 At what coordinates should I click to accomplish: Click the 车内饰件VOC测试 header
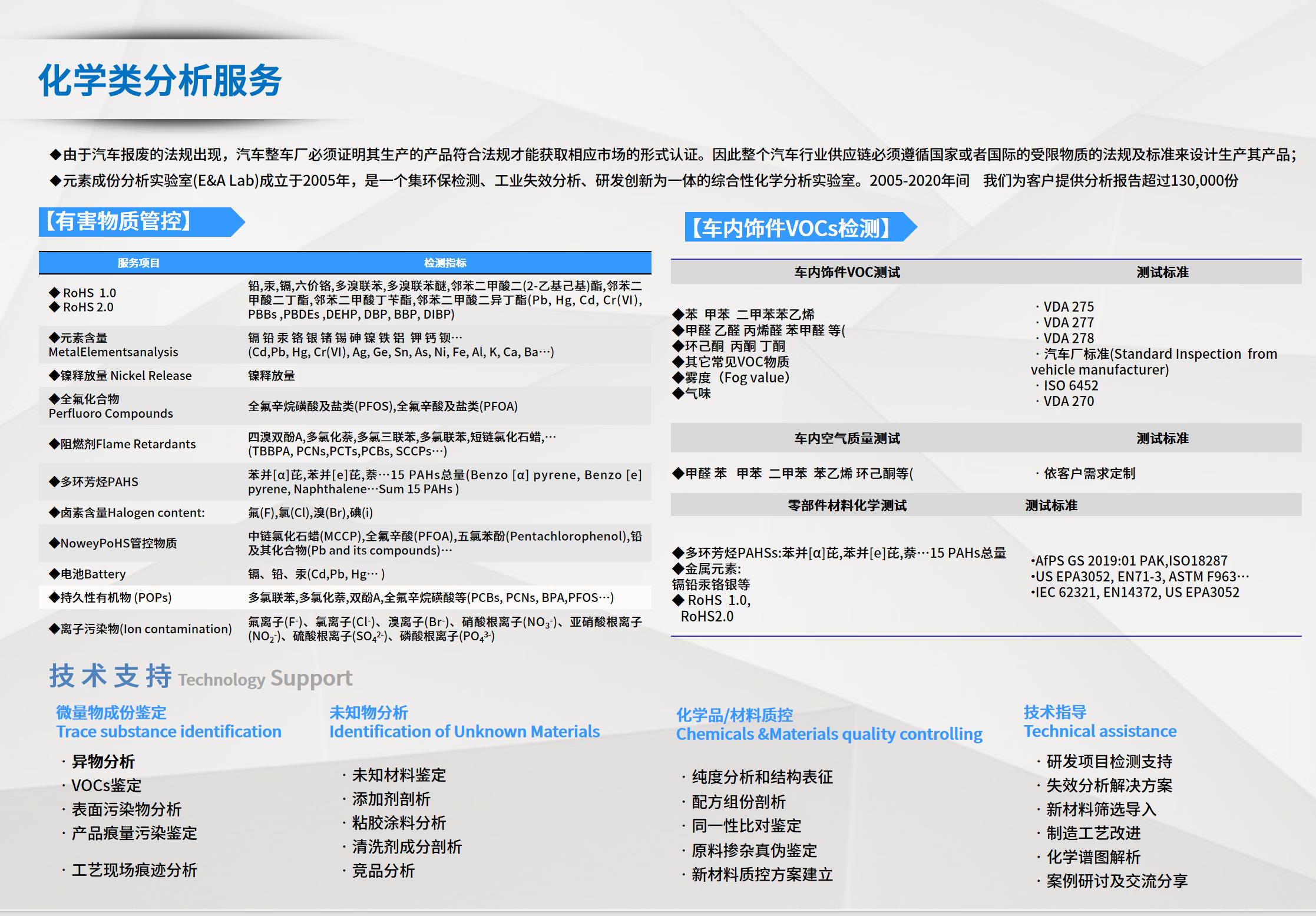[847, 272]
